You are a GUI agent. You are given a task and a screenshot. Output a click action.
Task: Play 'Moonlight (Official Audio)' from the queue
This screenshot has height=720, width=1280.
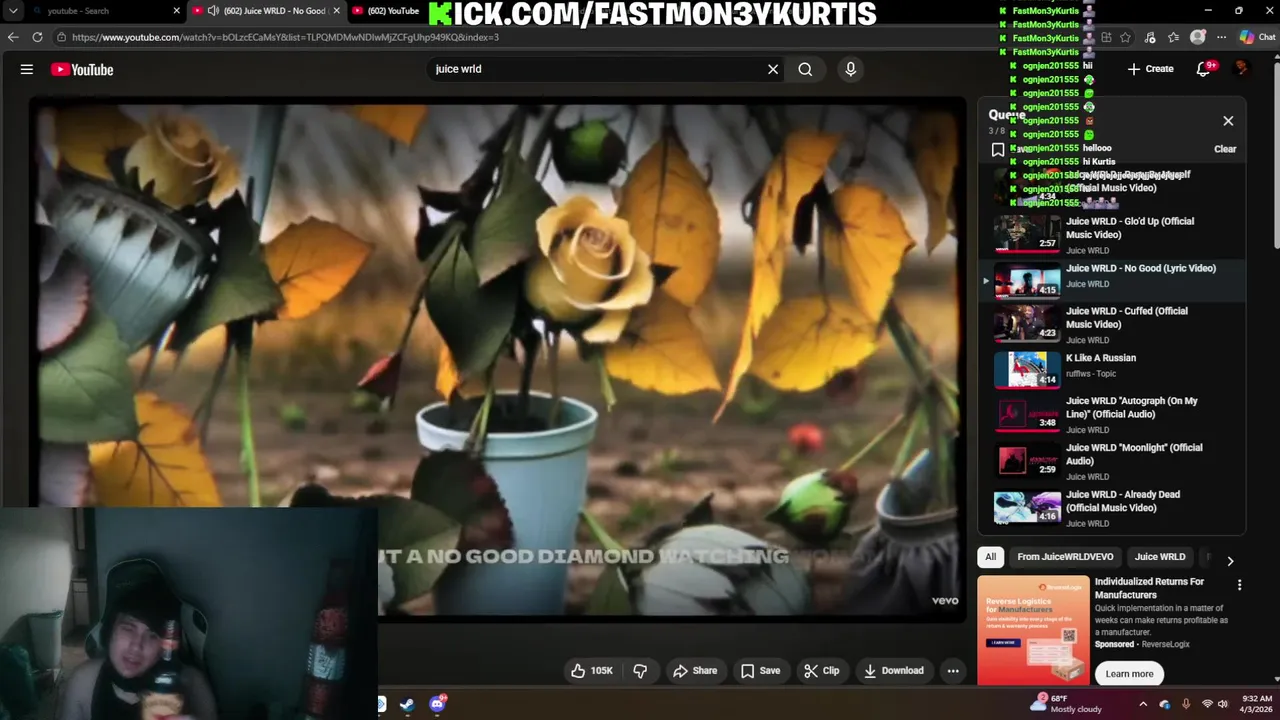coord(1111,461)
